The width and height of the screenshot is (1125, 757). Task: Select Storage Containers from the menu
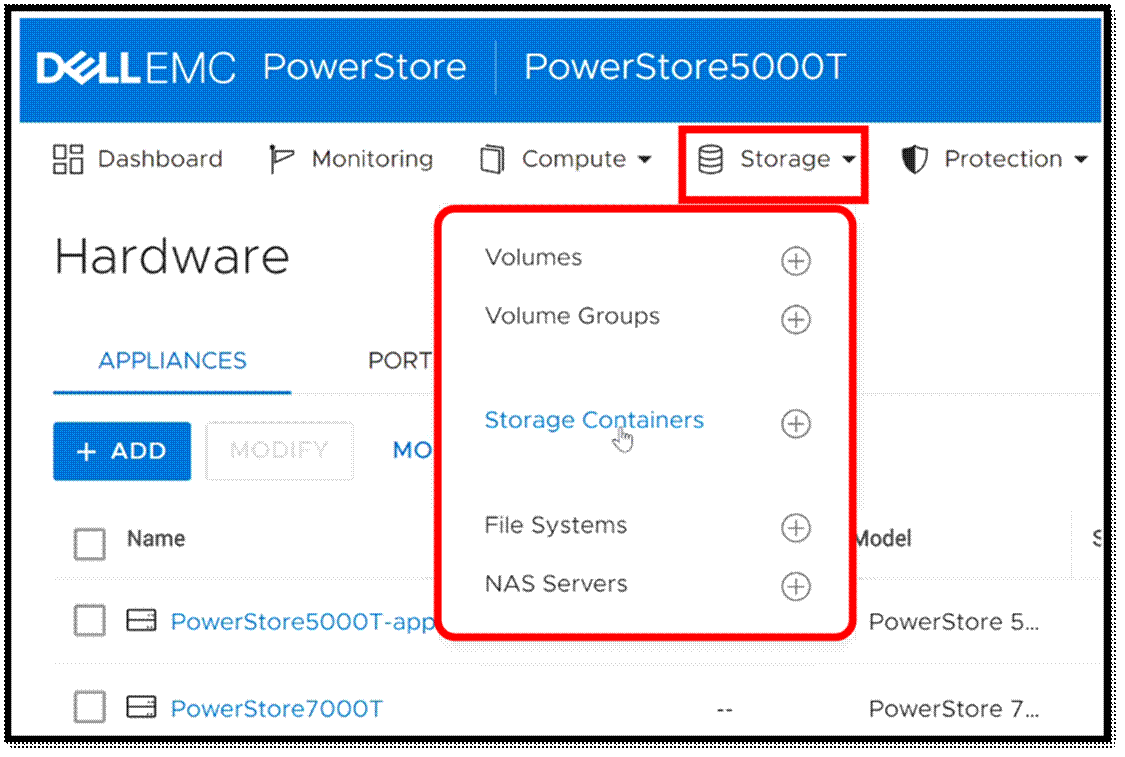click(594, 421)
